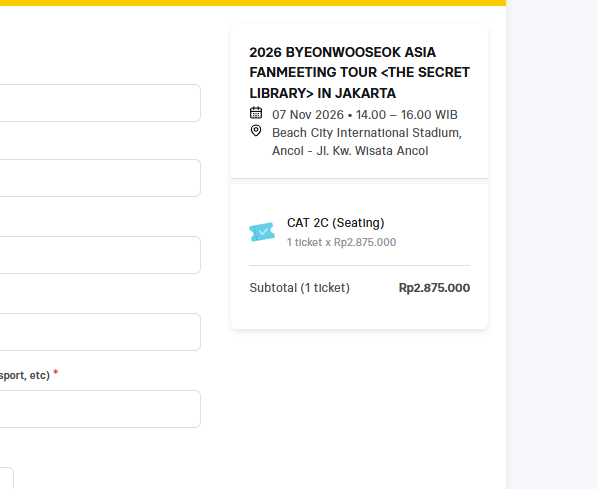Click the Subtotal (1 ticket) label
Viewport: 597px width, 489px height.
[300, 288]
